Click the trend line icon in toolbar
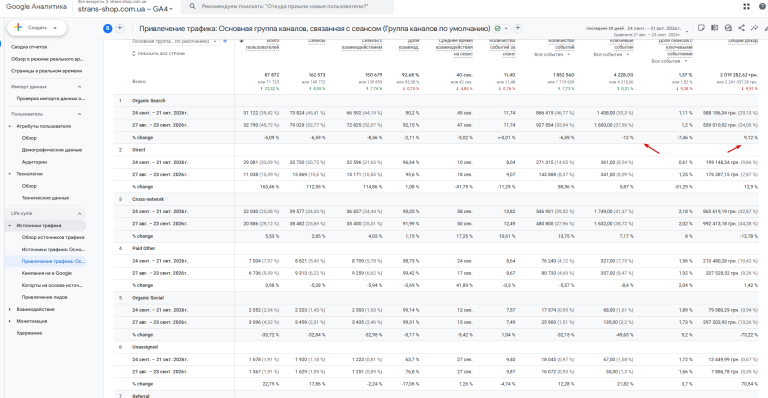 [x=754, y=28]
